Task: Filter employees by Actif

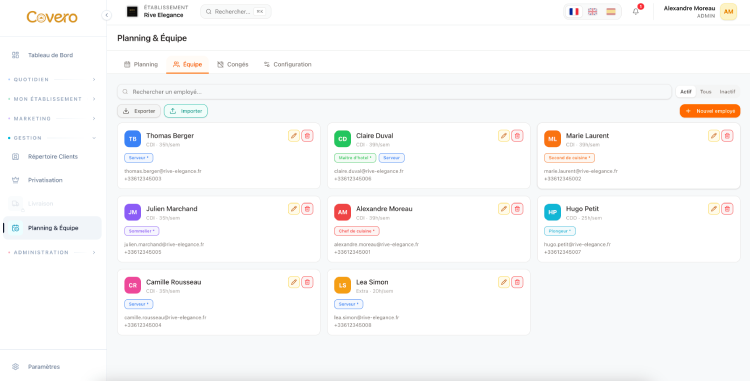Action: click(686, 92)
